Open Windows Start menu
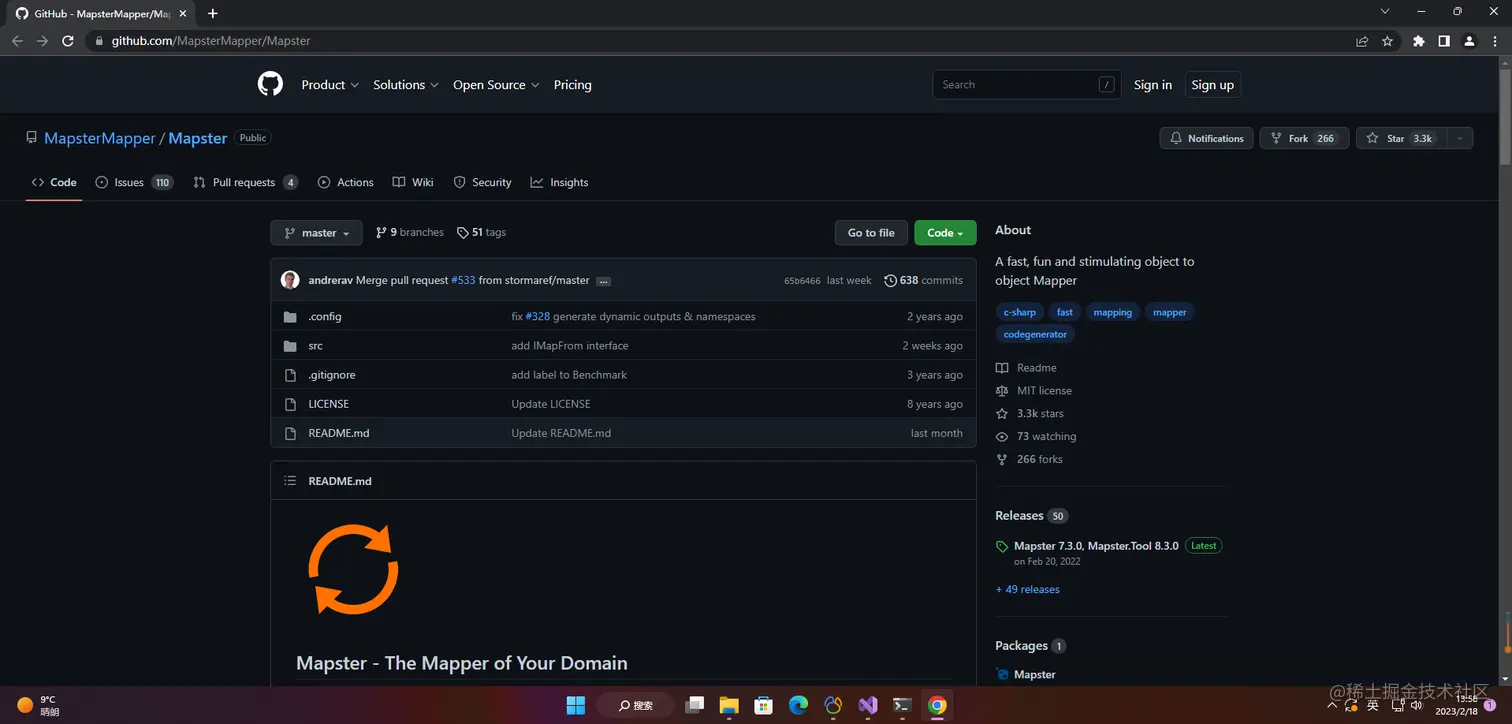 [576, 705]
